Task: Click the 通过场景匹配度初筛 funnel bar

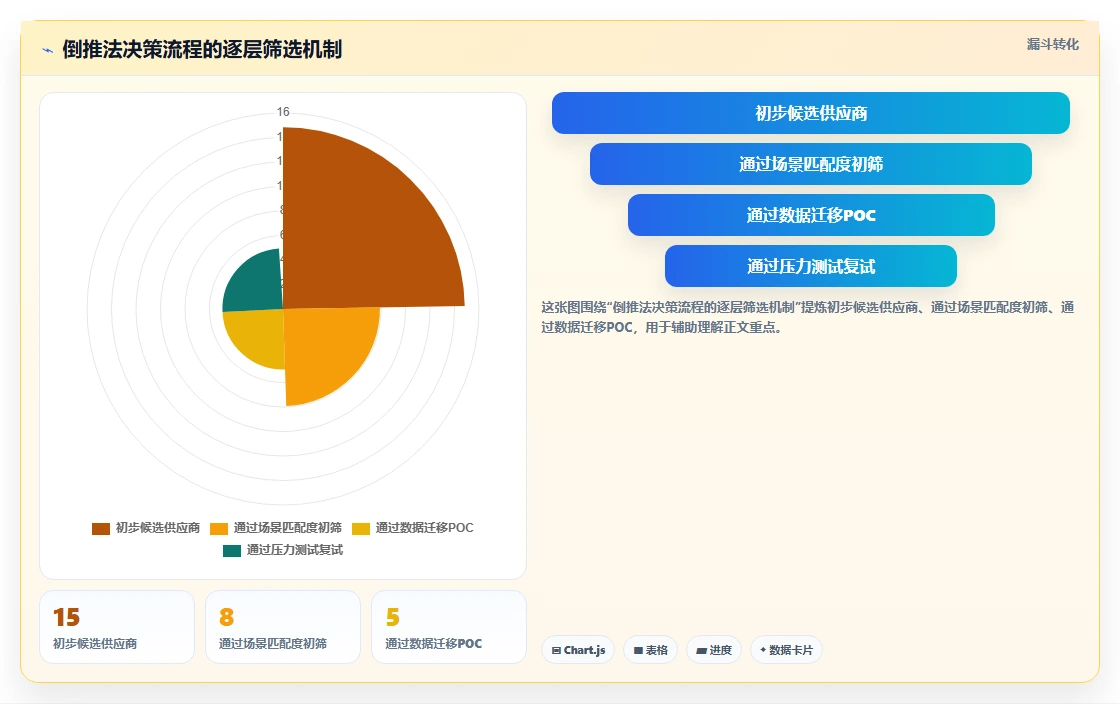Action: click(811, 164)
